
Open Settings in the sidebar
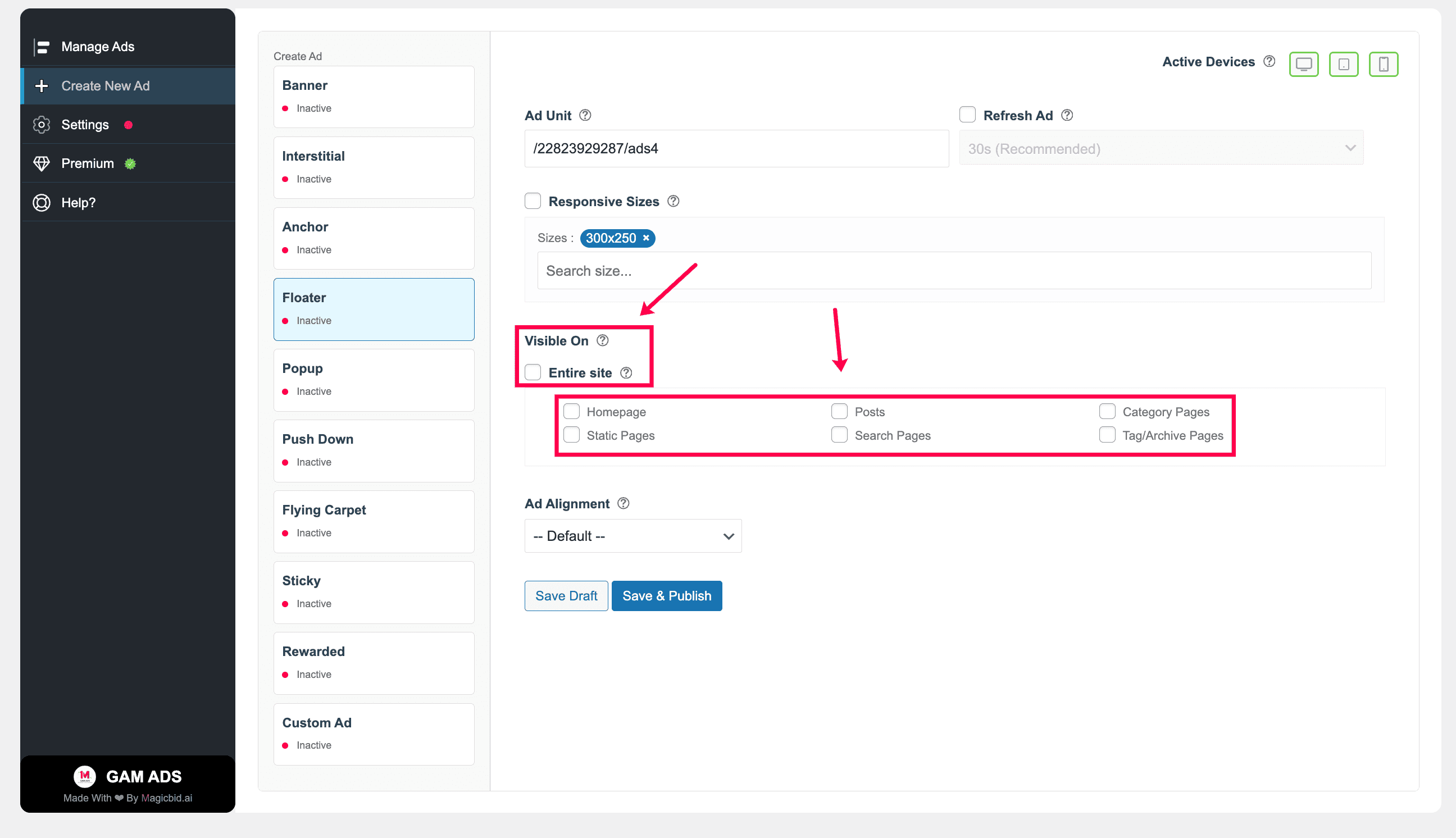(x=127, y=124)
